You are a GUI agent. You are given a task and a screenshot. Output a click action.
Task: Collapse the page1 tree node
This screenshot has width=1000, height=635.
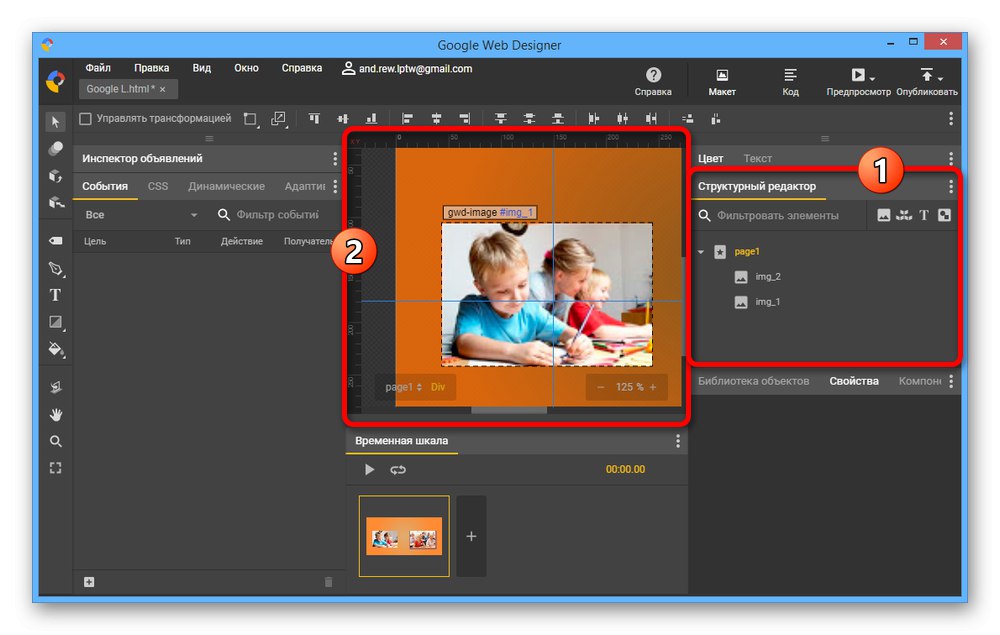tap(701, 252)
